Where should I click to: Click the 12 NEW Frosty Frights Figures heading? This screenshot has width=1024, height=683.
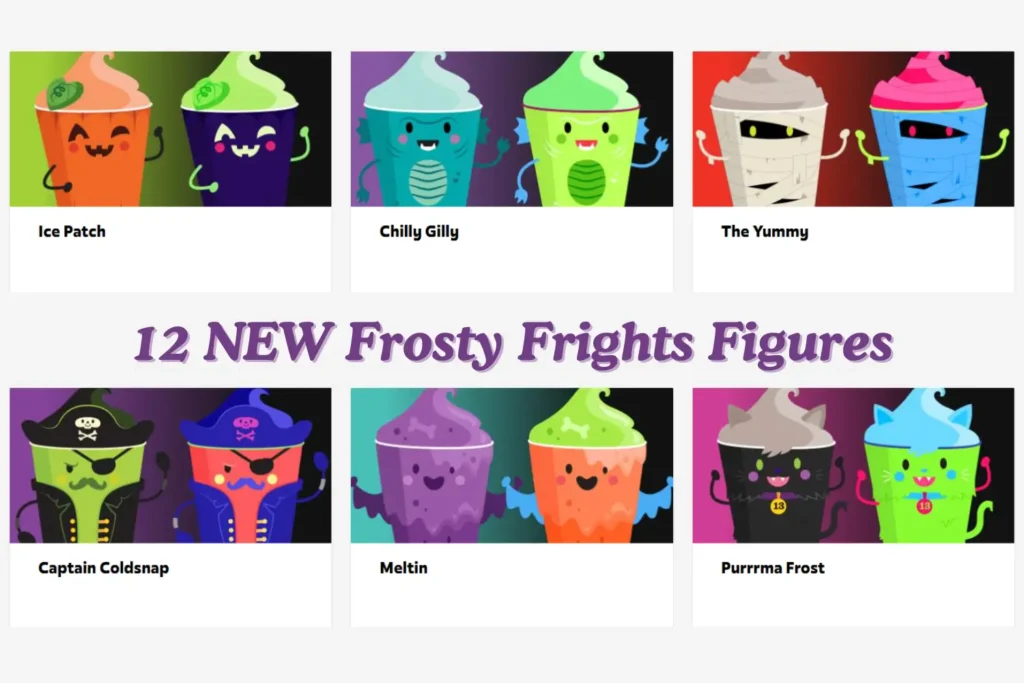[x=513, y=342]
